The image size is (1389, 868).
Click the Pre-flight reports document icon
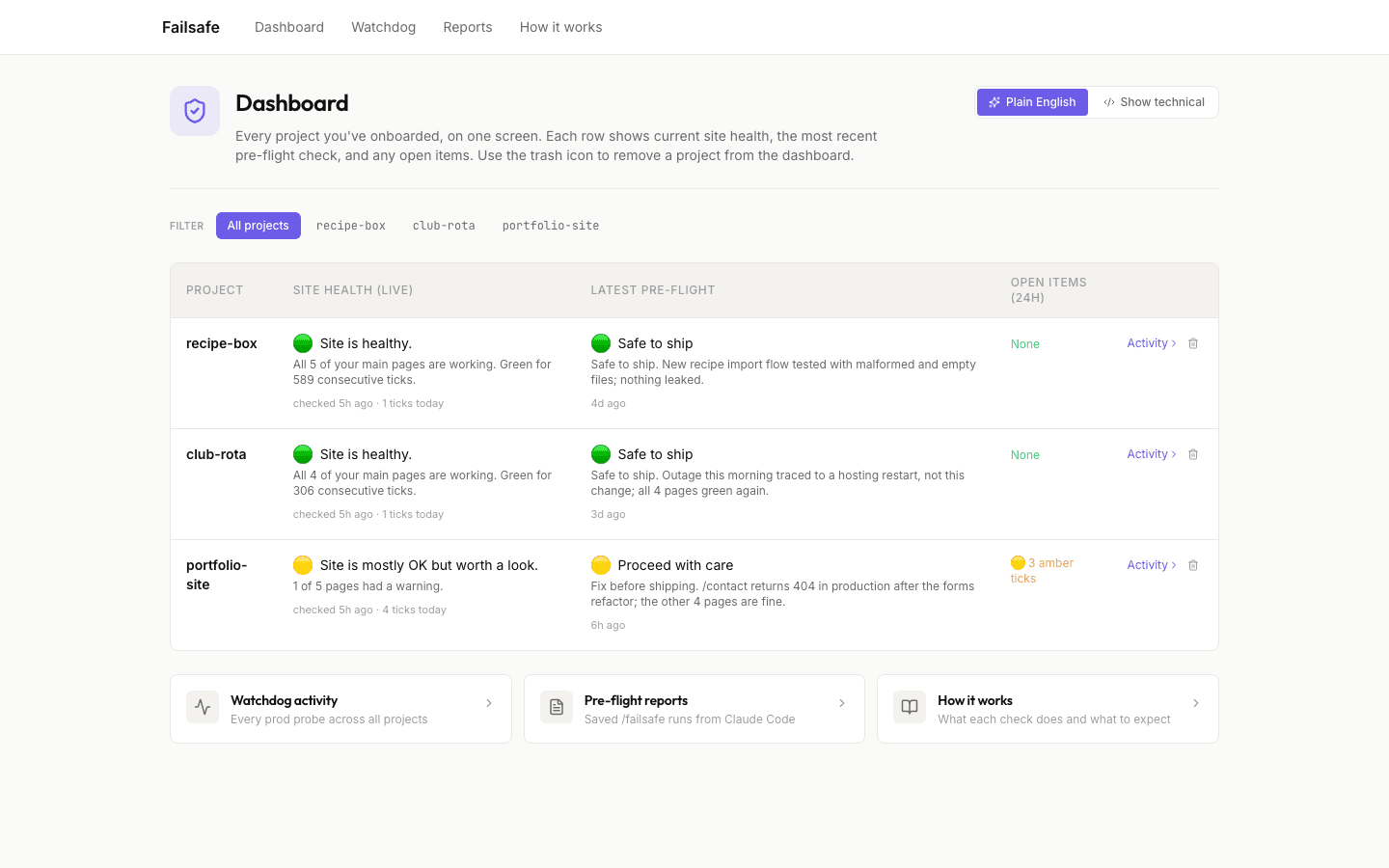pos(557,707)
